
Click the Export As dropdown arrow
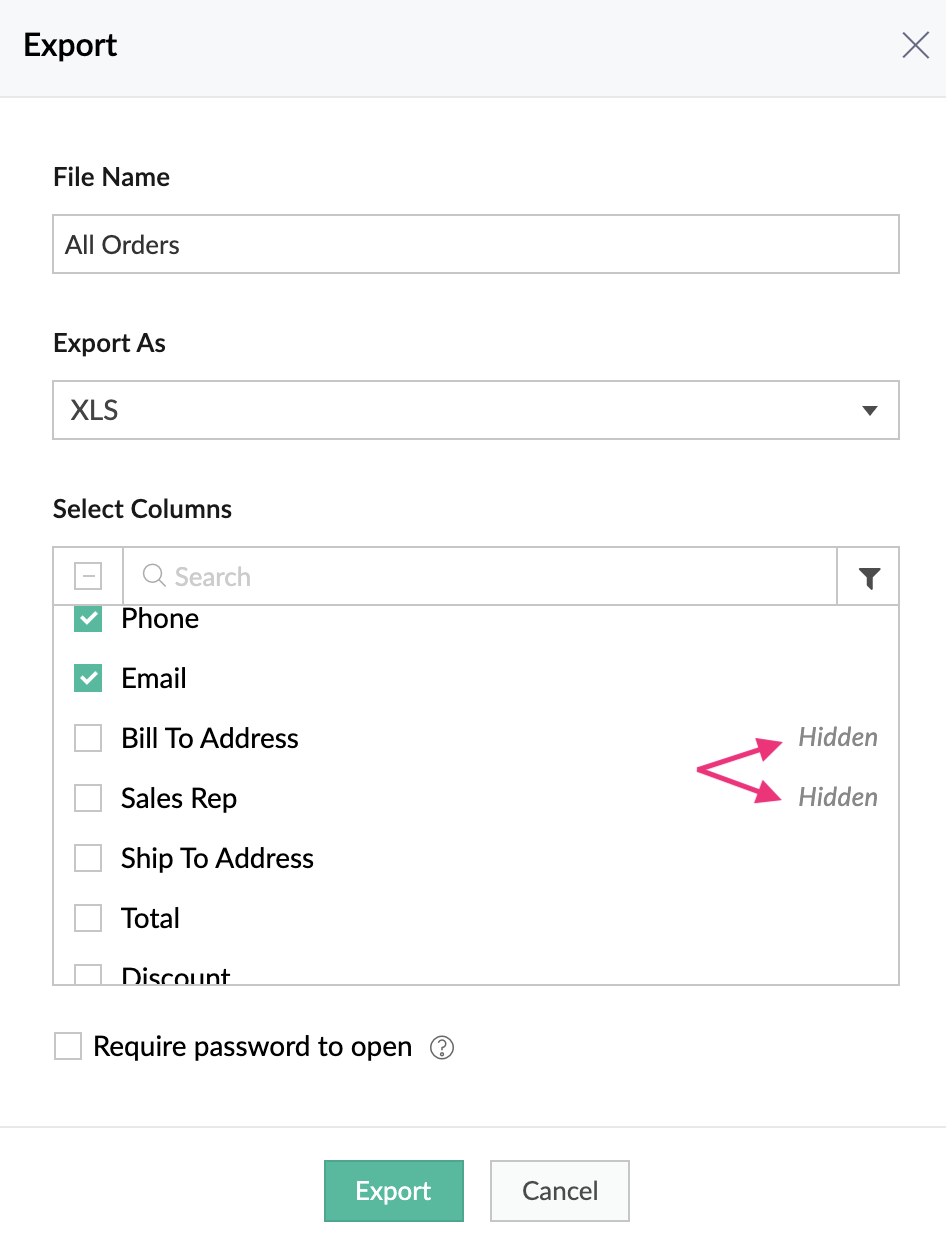pyautogui.click(x=869, y=411)
